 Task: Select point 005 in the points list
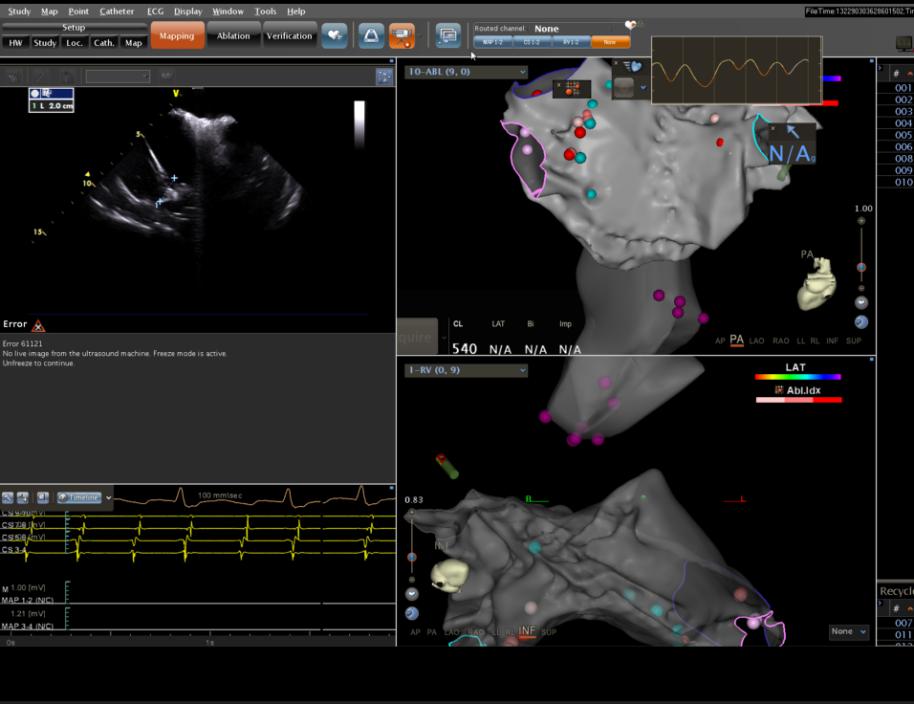(903, 135)
